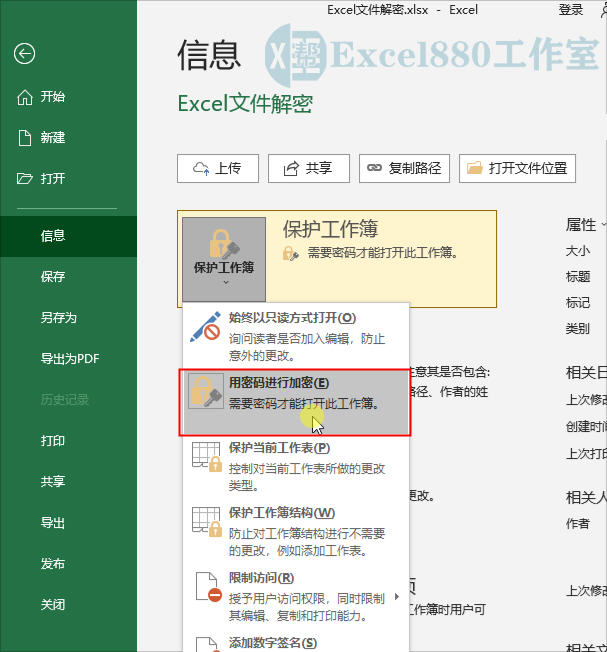
Task: Click the 标记 property label
Action: coord(578,303)
